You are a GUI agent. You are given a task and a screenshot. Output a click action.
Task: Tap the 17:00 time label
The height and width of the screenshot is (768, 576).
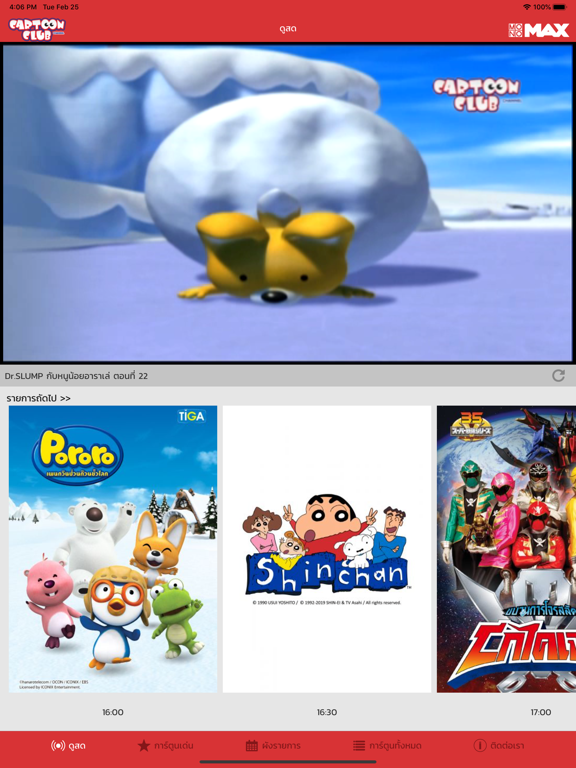click(x=541, y=712)
